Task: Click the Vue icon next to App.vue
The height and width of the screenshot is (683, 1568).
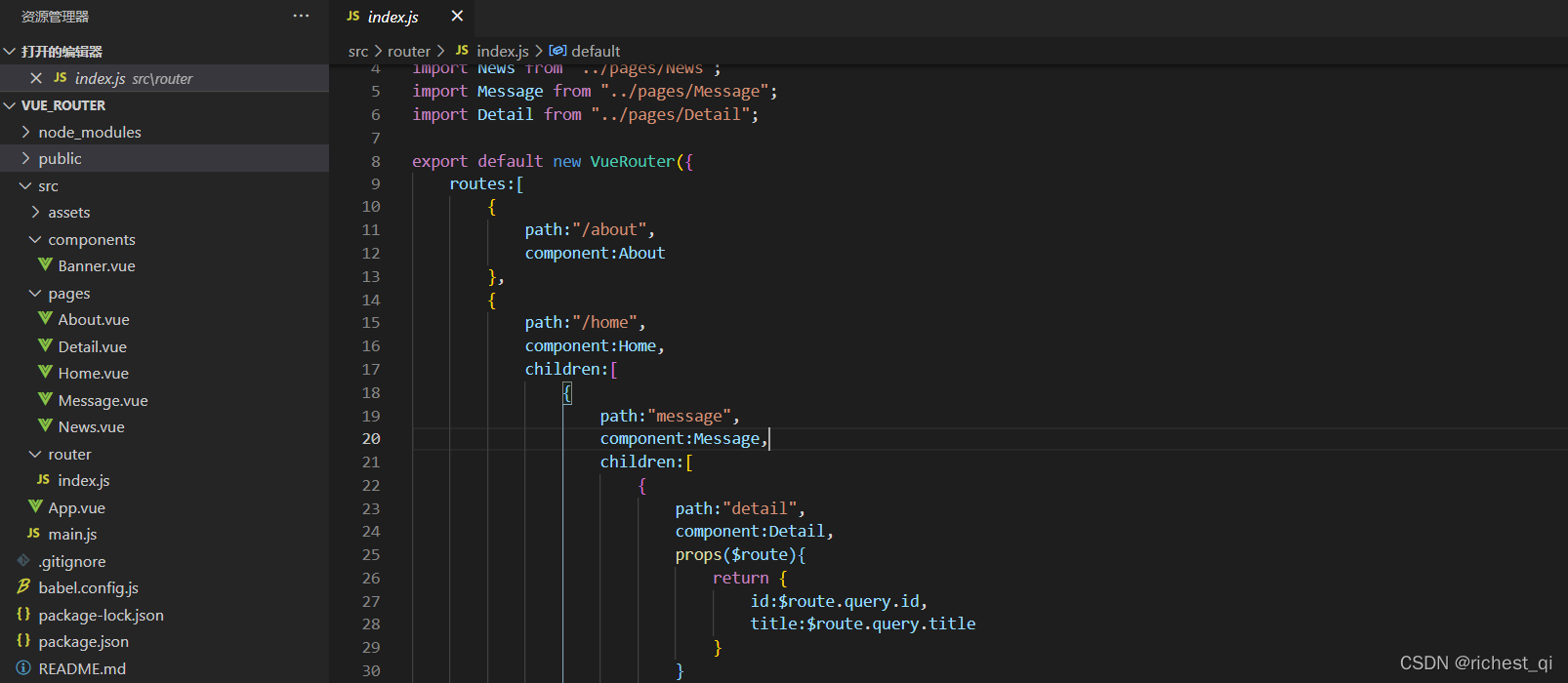Action: (35, 506)
